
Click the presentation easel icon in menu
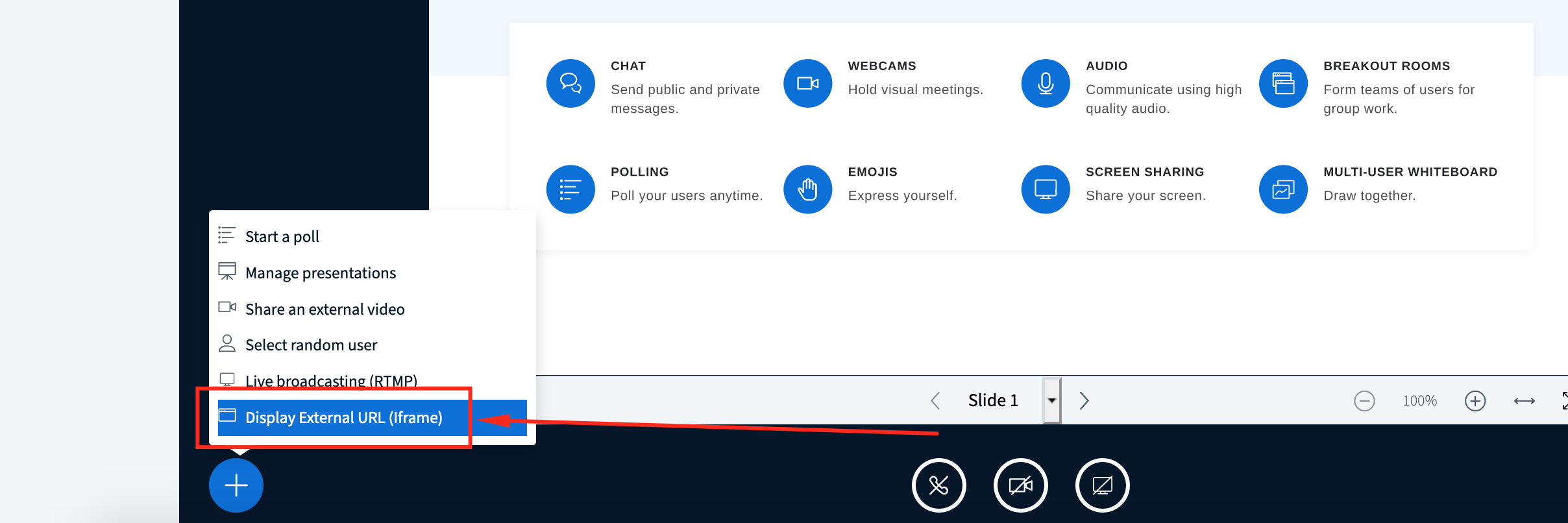(227, 271)
